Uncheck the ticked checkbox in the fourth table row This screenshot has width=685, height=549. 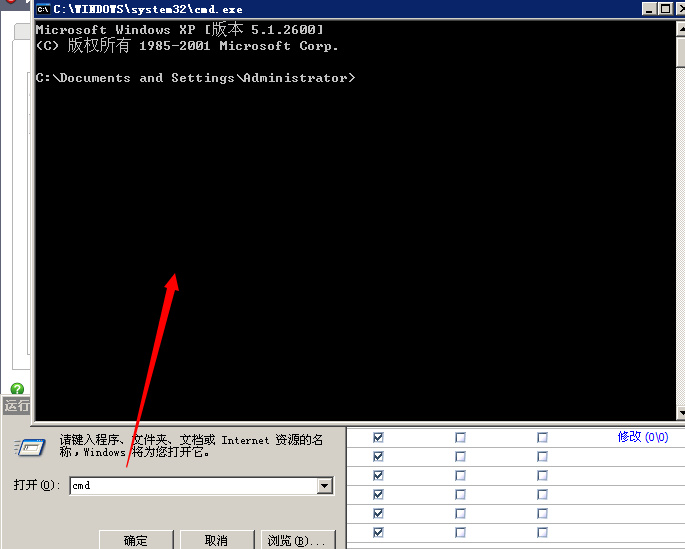pyautogui.click(x=378, y=494)
